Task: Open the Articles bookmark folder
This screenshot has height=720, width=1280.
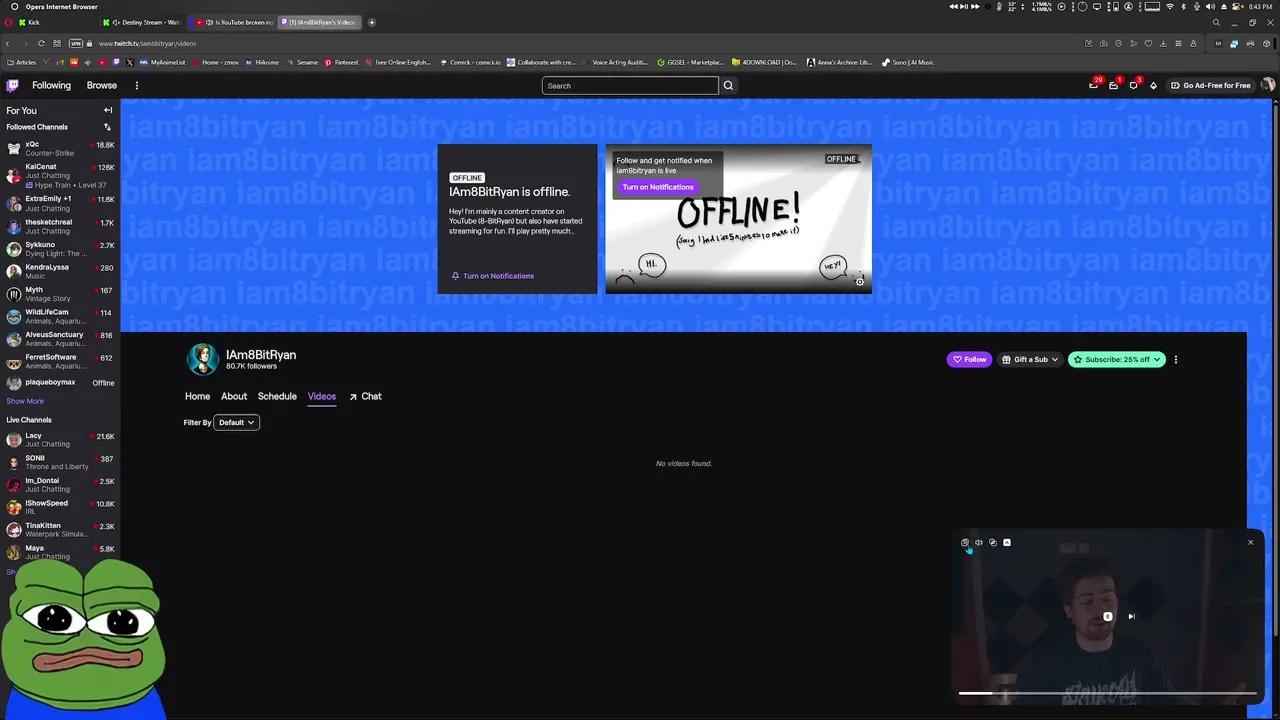Action: (x=22, y=62)
